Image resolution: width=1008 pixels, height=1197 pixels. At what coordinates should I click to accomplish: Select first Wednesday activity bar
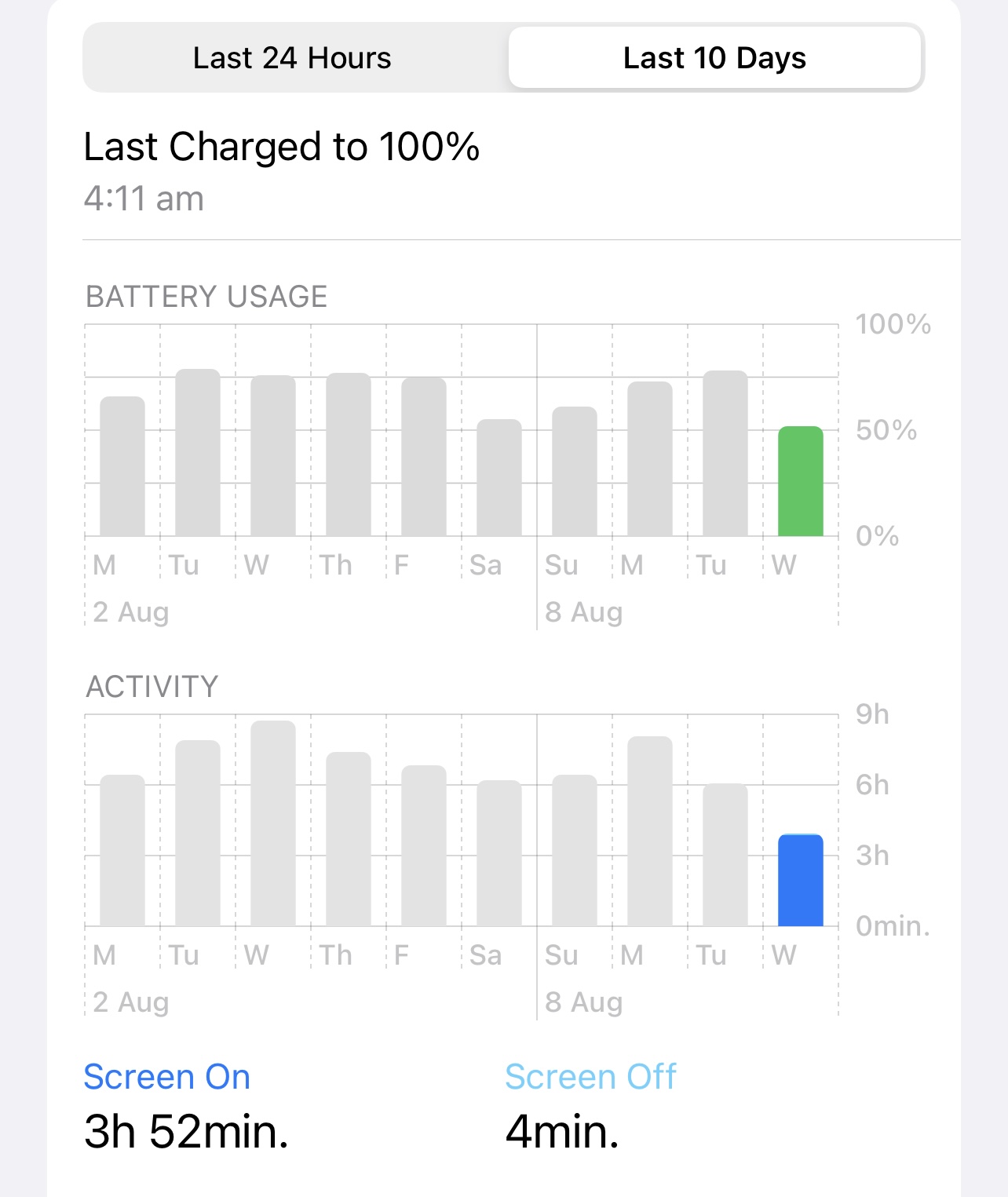pos(273,823)
